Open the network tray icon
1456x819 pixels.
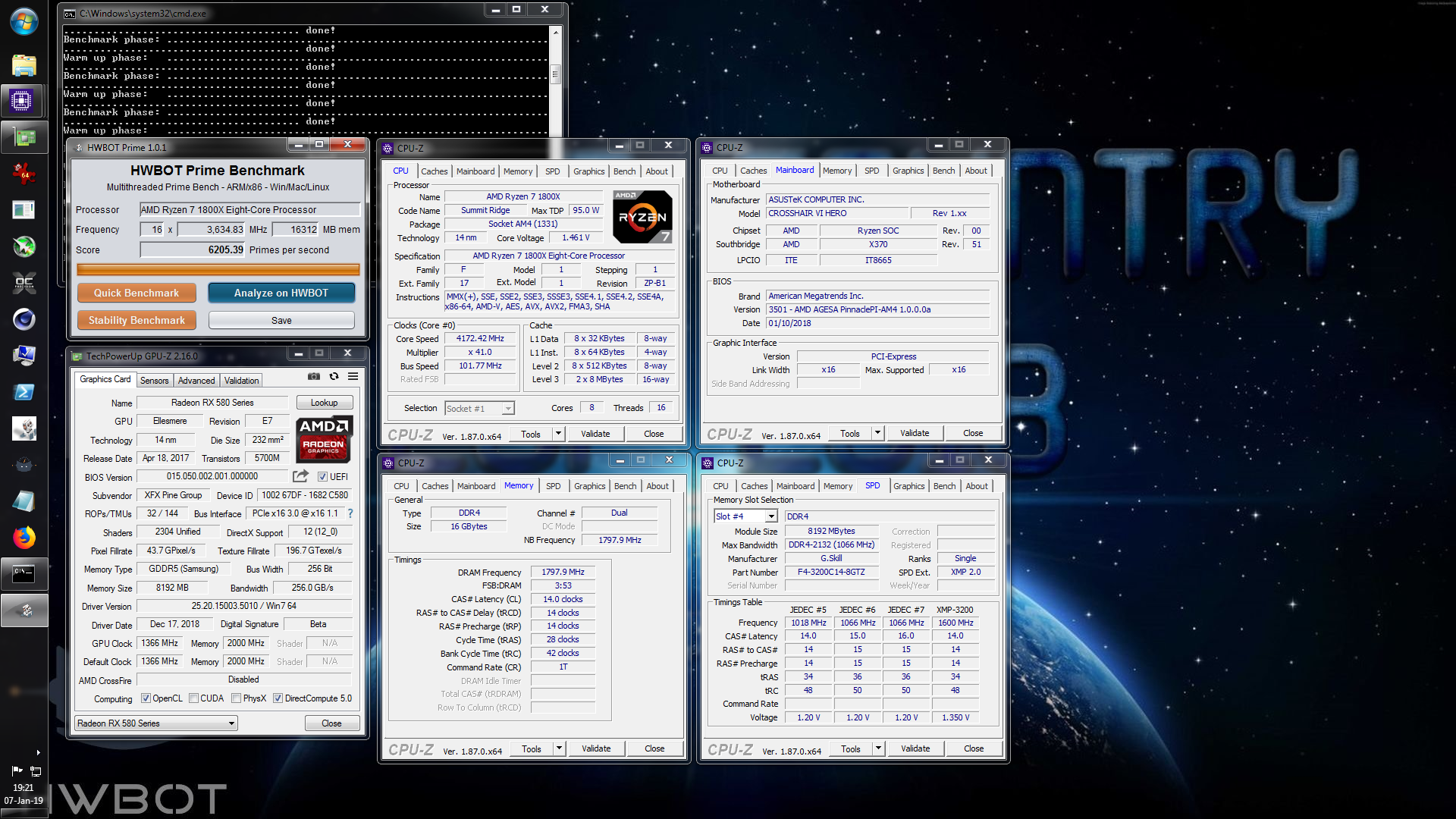[x=36, y=771]
